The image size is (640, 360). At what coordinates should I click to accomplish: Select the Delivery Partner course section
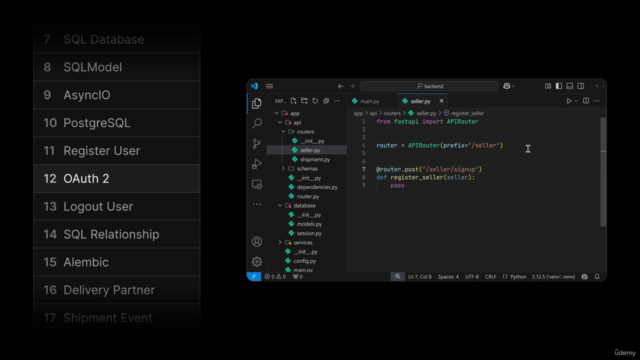(x=117, y=290)
